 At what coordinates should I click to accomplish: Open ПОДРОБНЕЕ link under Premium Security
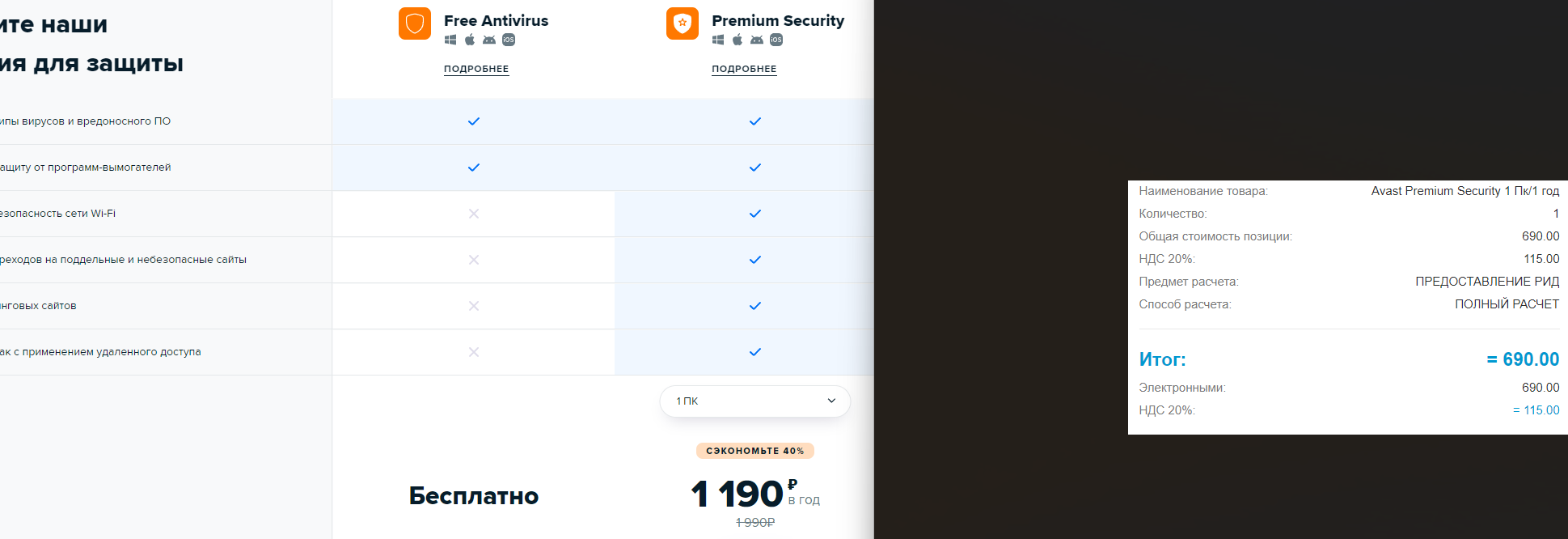[x=744, y=69]
